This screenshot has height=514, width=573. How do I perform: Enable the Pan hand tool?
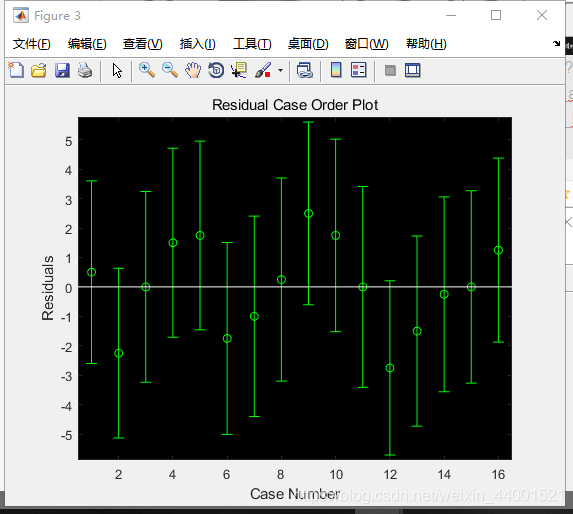(193, 70)
